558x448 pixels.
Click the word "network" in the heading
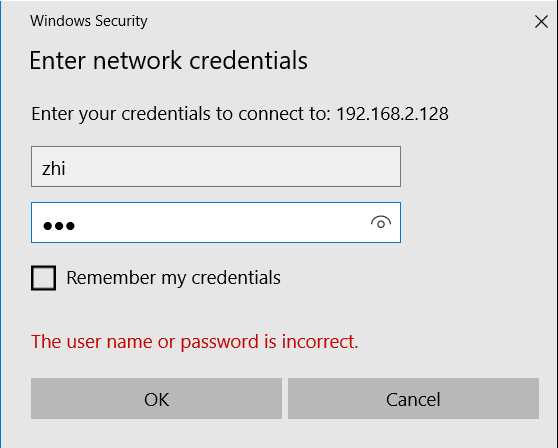coord(137,60)
